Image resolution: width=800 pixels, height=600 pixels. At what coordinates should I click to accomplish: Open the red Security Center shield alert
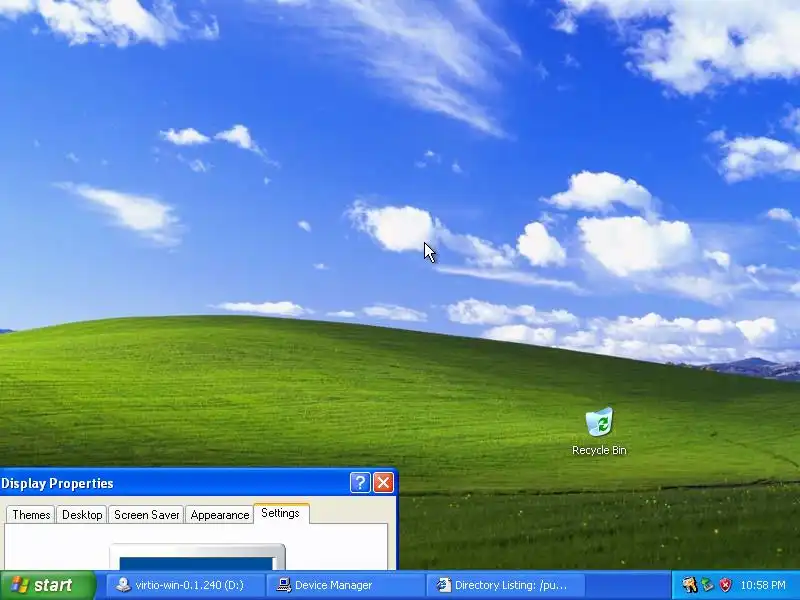pos(726,585)
